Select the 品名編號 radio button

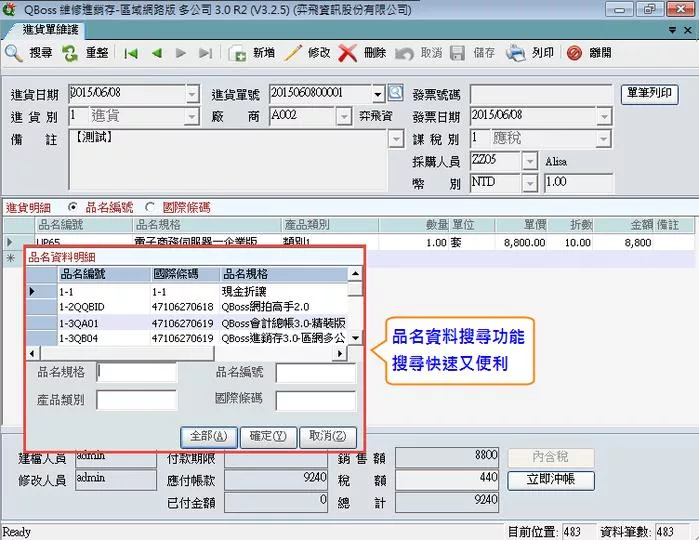pyautogui.click(x=75, y=208)
